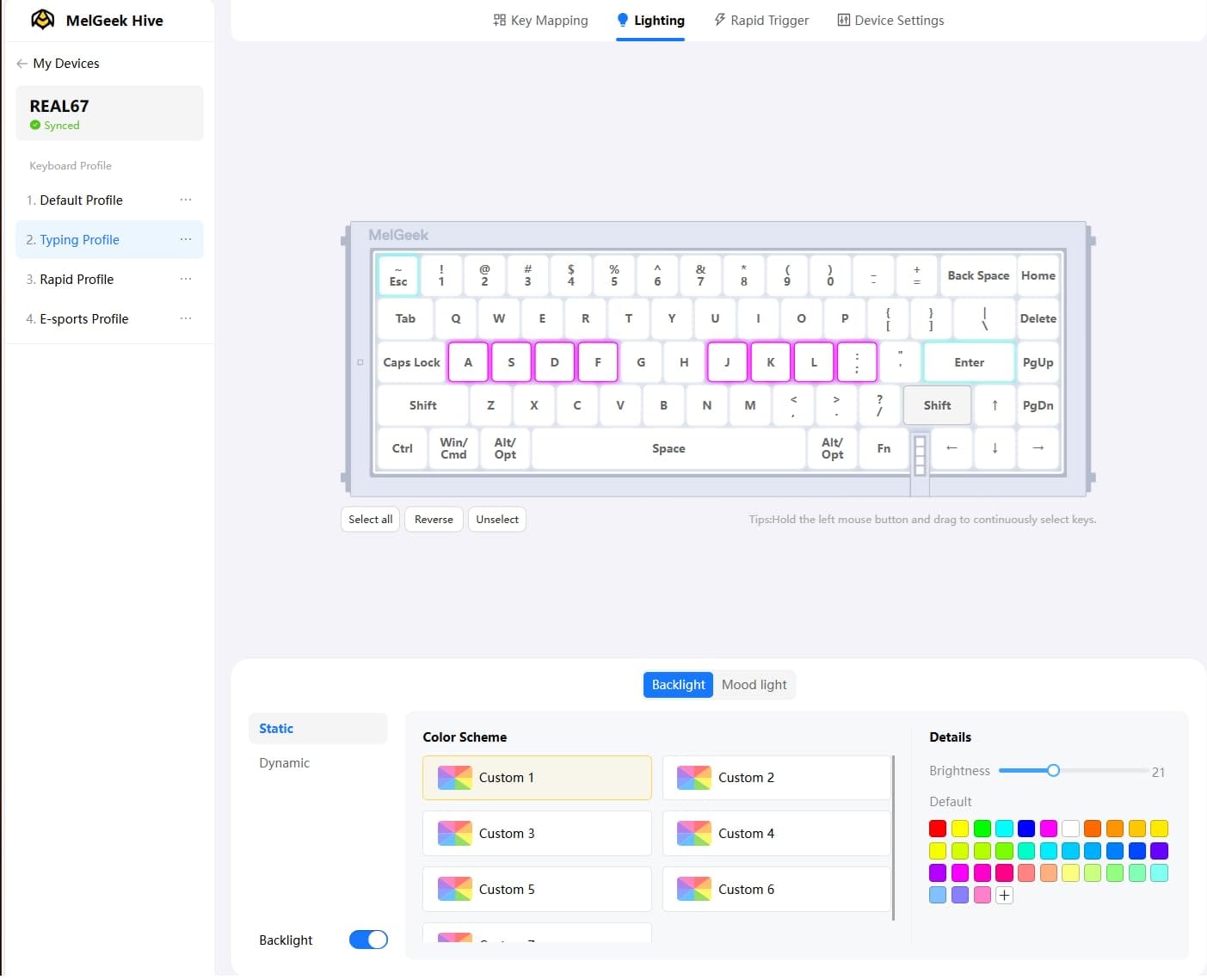Click the Custom 3 color scheme icon
1207x980 pixels.
[454, 834]
